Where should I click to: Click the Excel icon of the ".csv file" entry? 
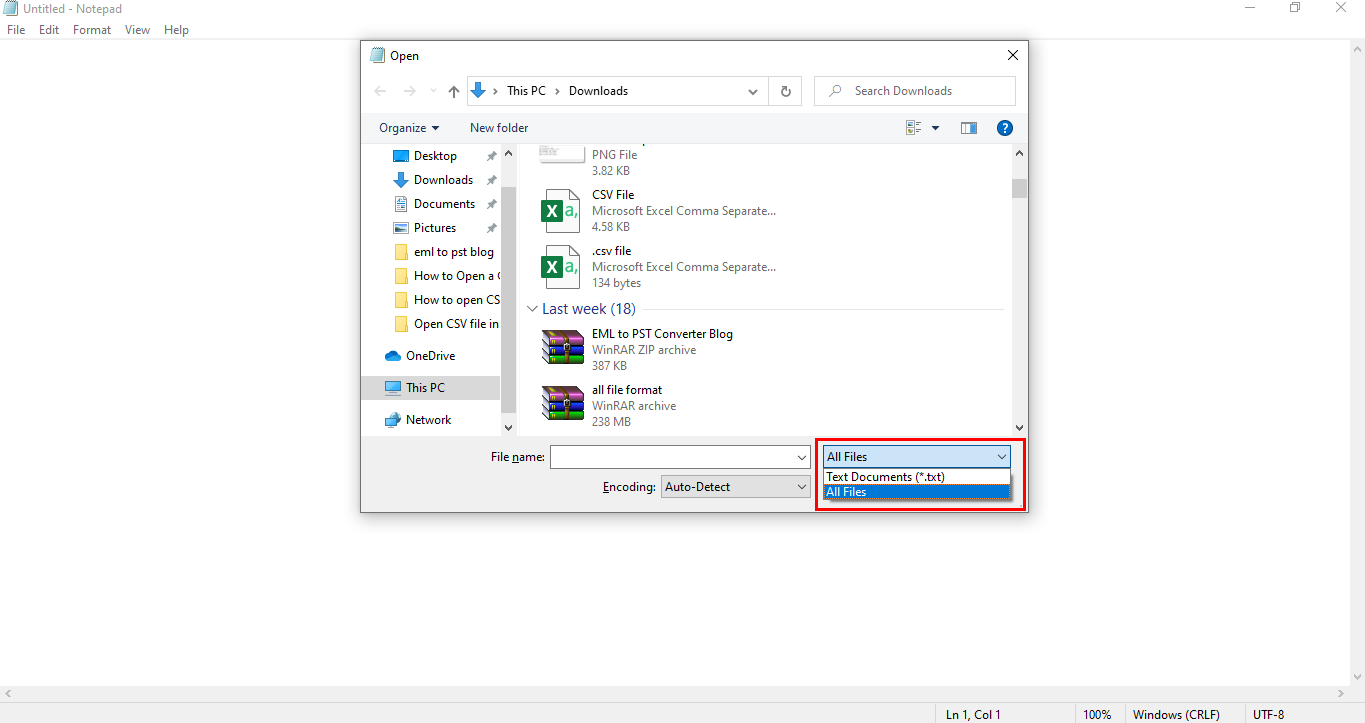561,267
